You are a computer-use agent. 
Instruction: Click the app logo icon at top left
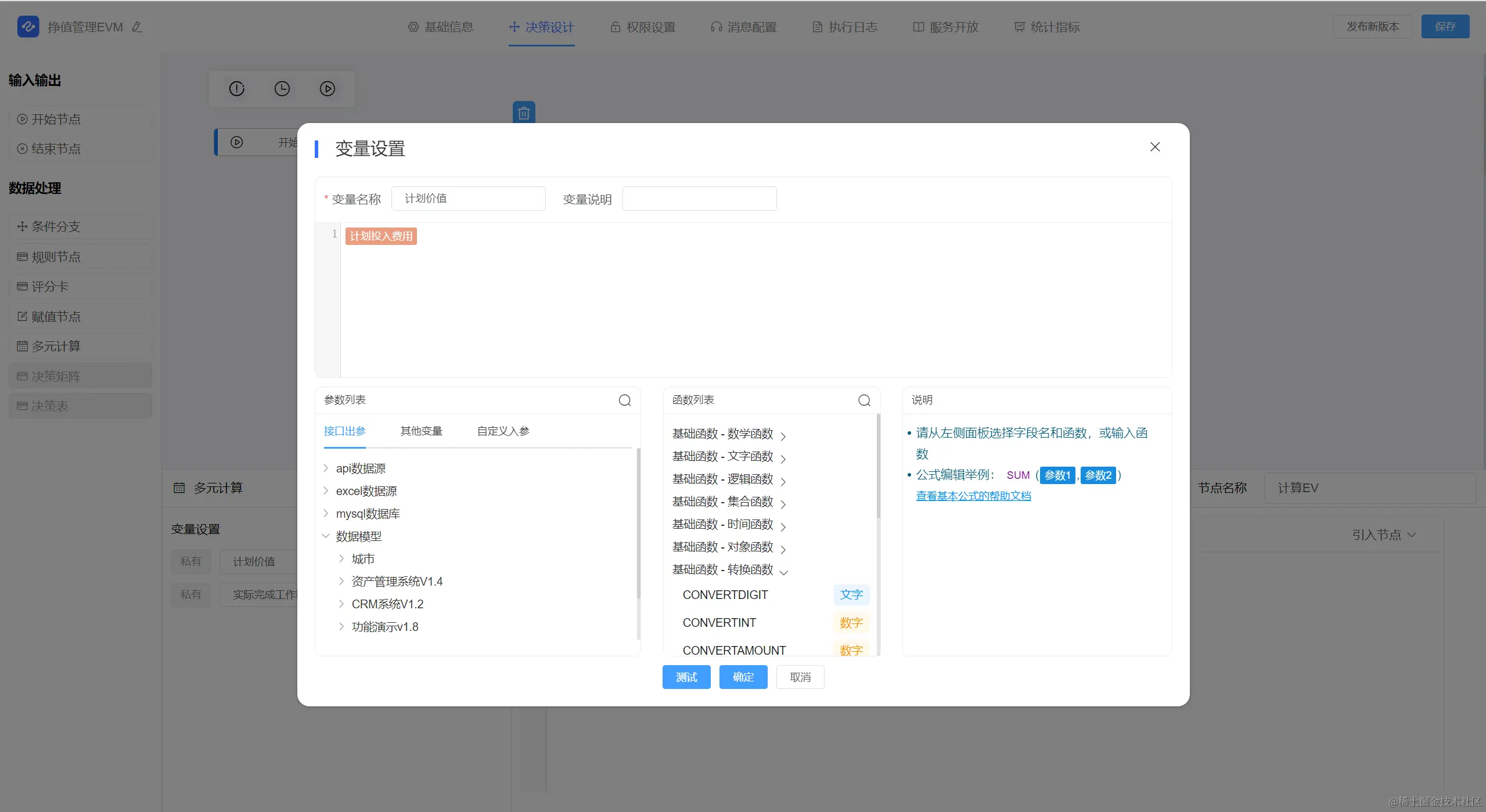coord(28,27)
